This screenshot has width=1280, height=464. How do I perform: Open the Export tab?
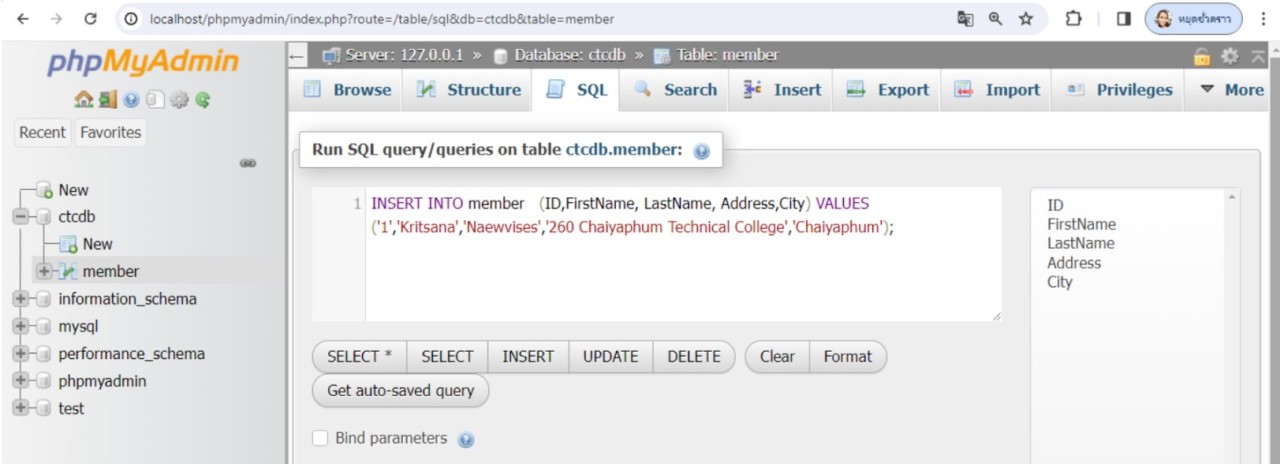coord(888,90)
